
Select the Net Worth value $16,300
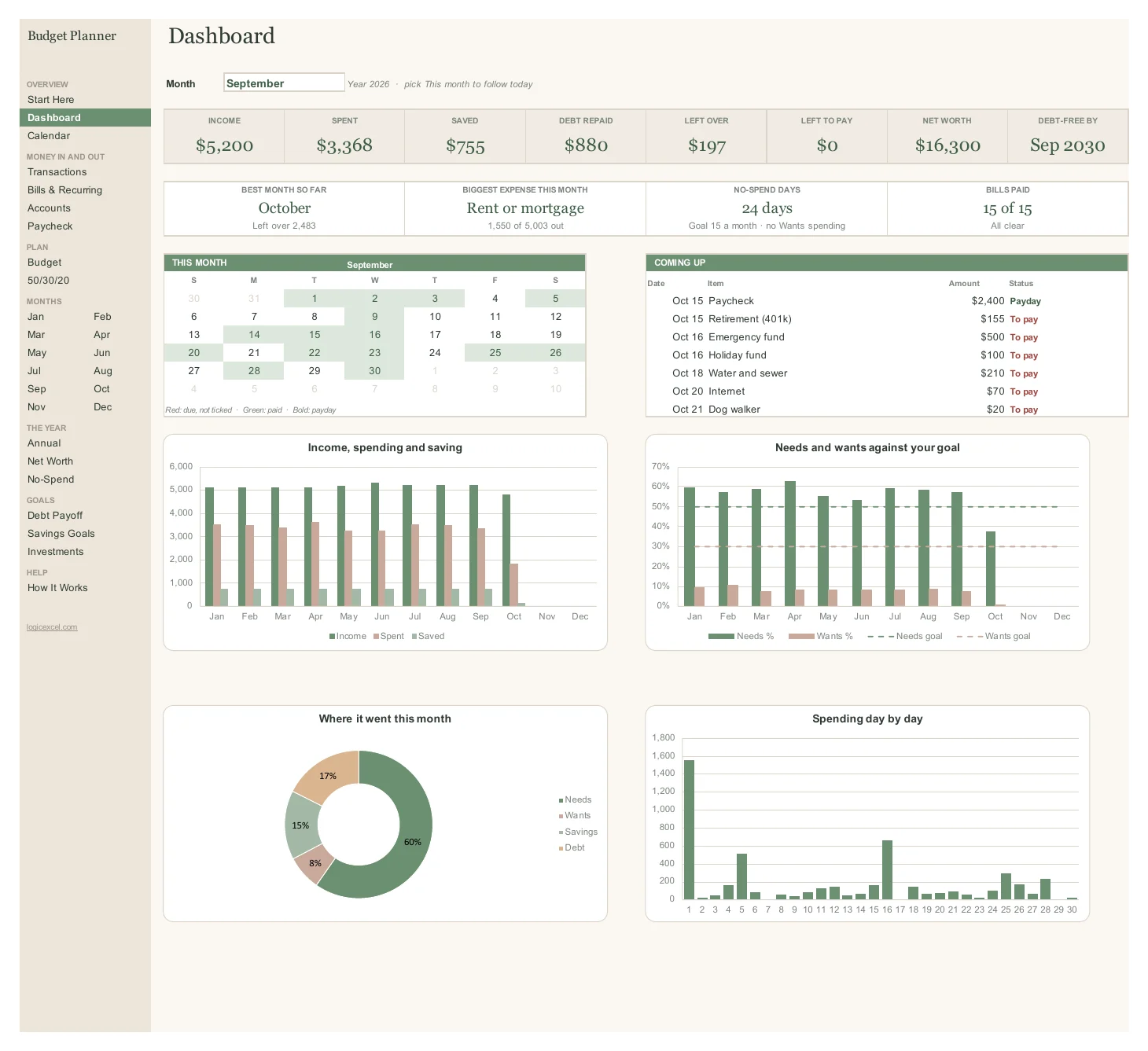pyautogui.click(x=947, y=145)
